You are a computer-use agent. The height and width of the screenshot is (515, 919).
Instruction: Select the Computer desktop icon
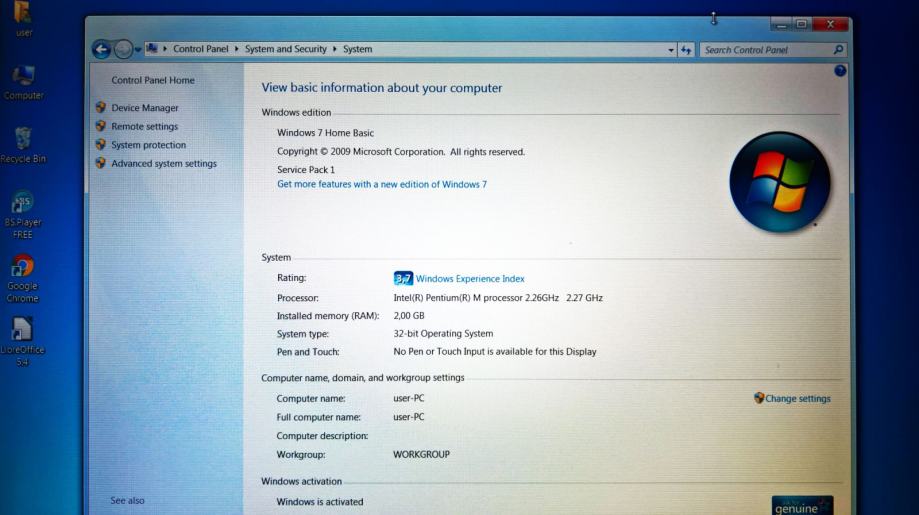click(23, 83)
